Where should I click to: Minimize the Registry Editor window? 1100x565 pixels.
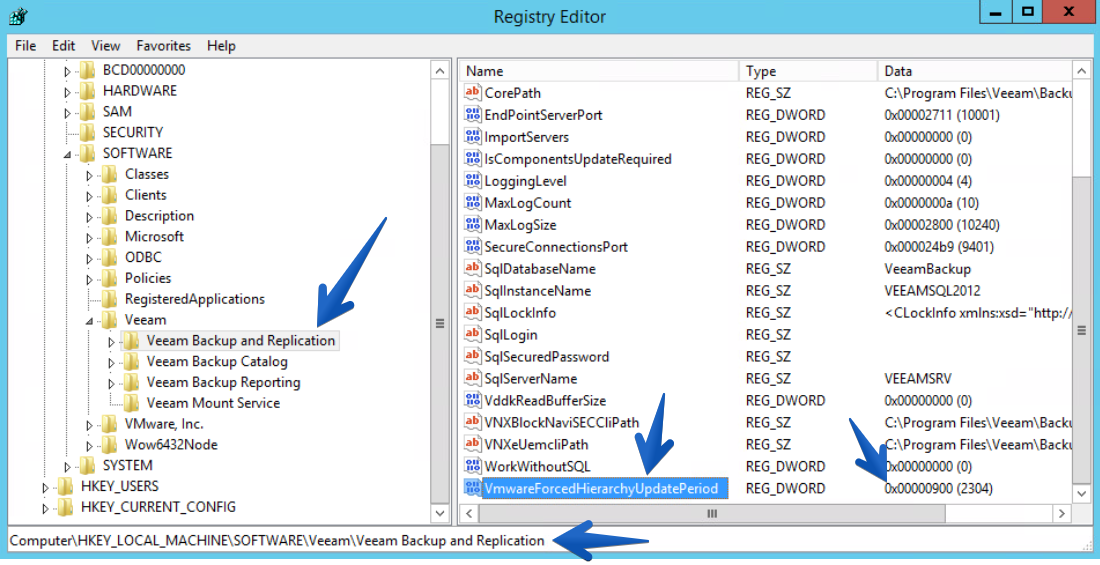pos(995,13)
